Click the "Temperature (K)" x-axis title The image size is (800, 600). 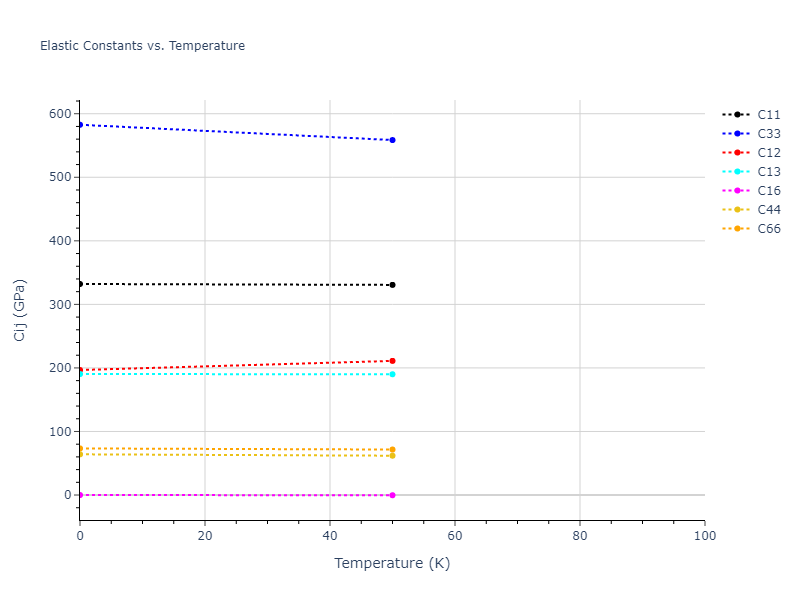392,563
